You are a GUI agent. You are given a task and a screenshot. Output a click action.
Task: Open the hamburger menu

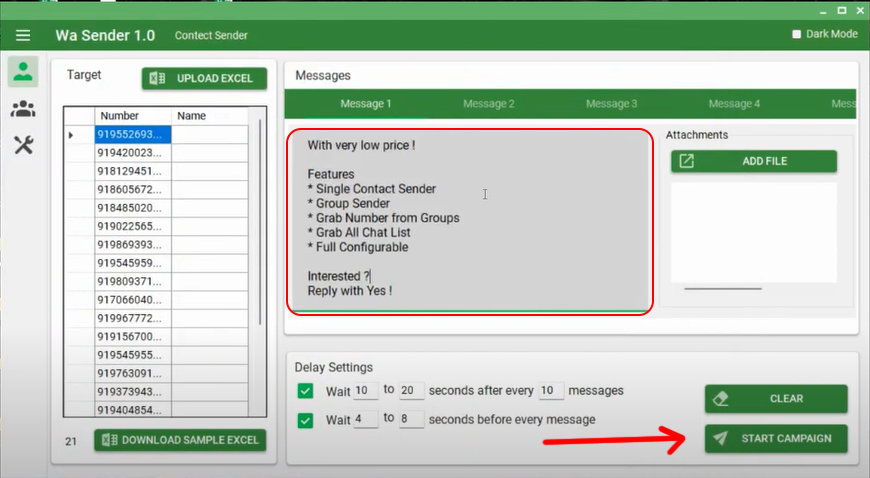coord(23,35)
